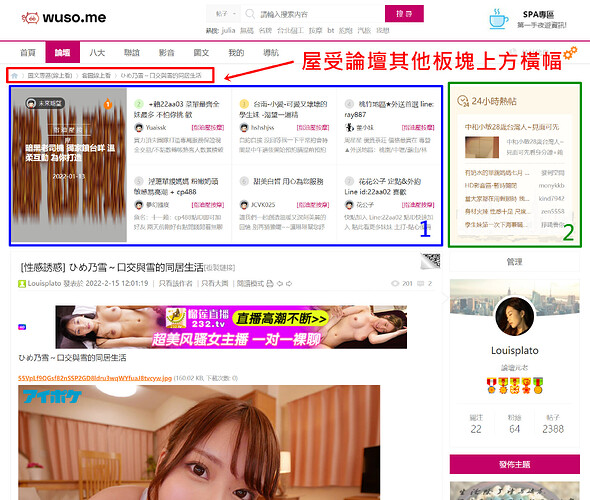Open avatar of user hshshjss
Screen dimensions: 590x500
[x=244, y=128]
